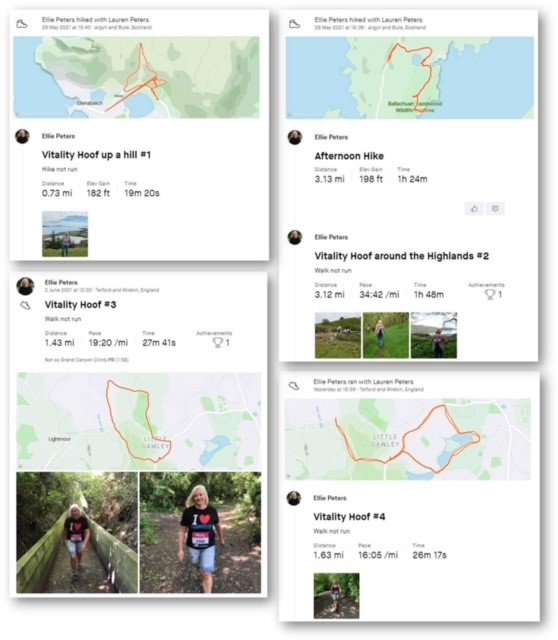Open the Vitality Hoof around the Highlands #2 title
558x640 pixels.
pyautogui.click(x=401, y=256)
